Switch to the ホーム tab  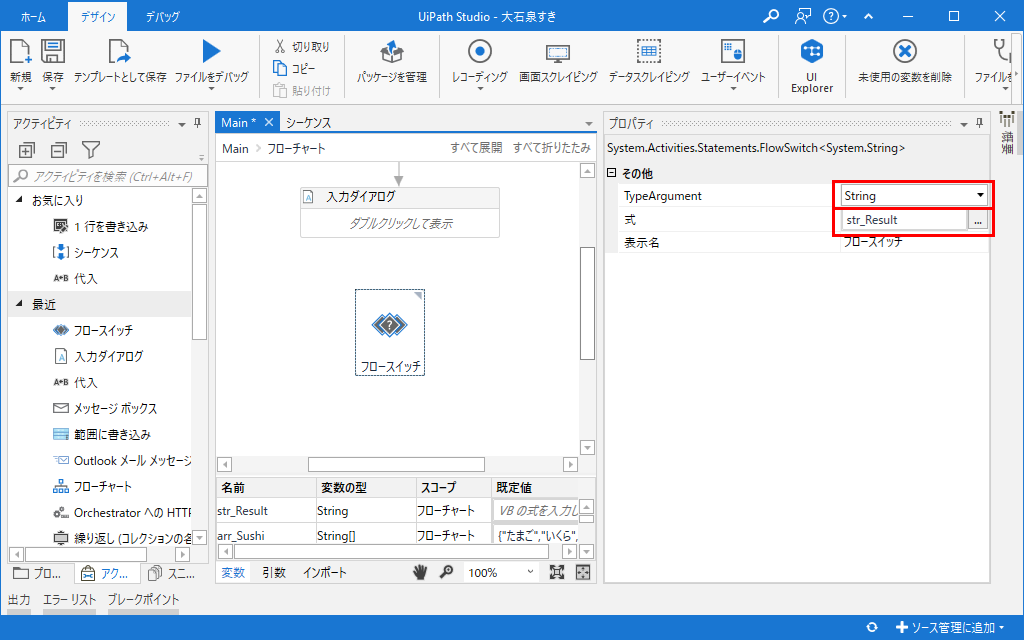[33, 17]
